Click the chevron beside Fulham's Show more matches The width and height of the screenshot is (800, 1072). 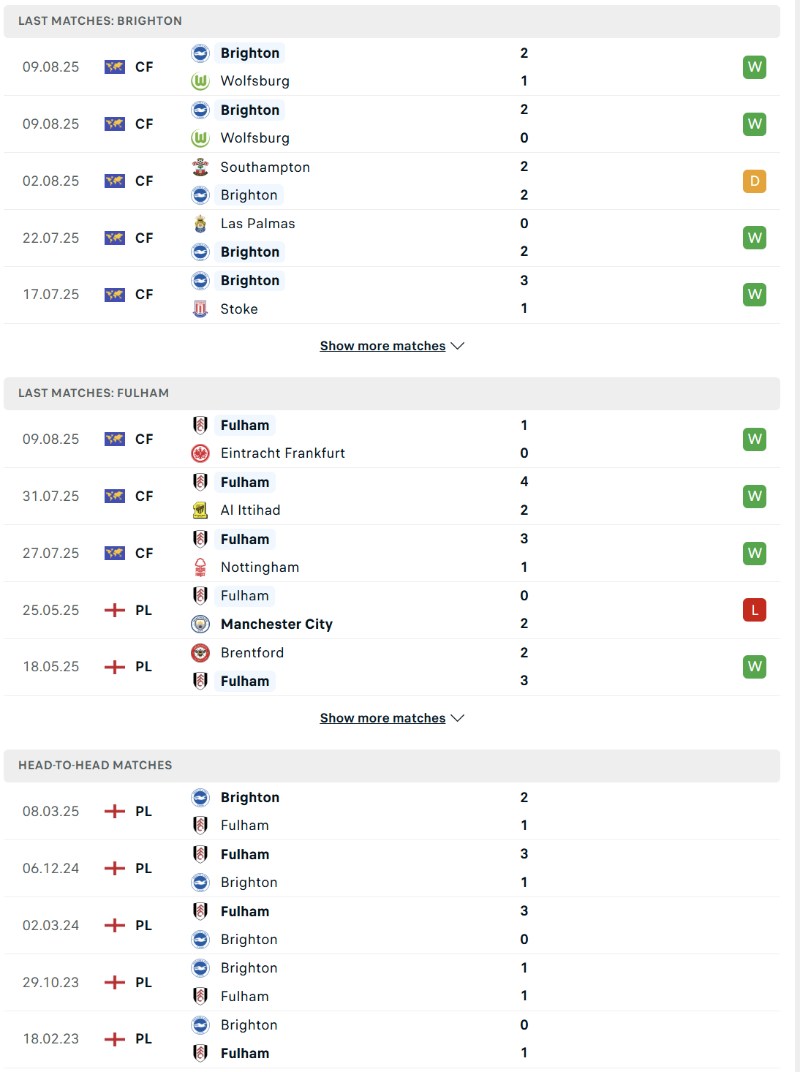pos(458,718)
